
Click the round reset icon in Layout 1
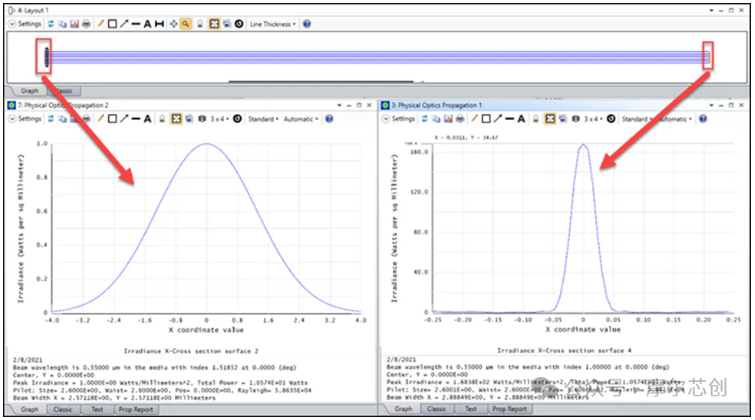pyautogui.click(x=239, y=24)
